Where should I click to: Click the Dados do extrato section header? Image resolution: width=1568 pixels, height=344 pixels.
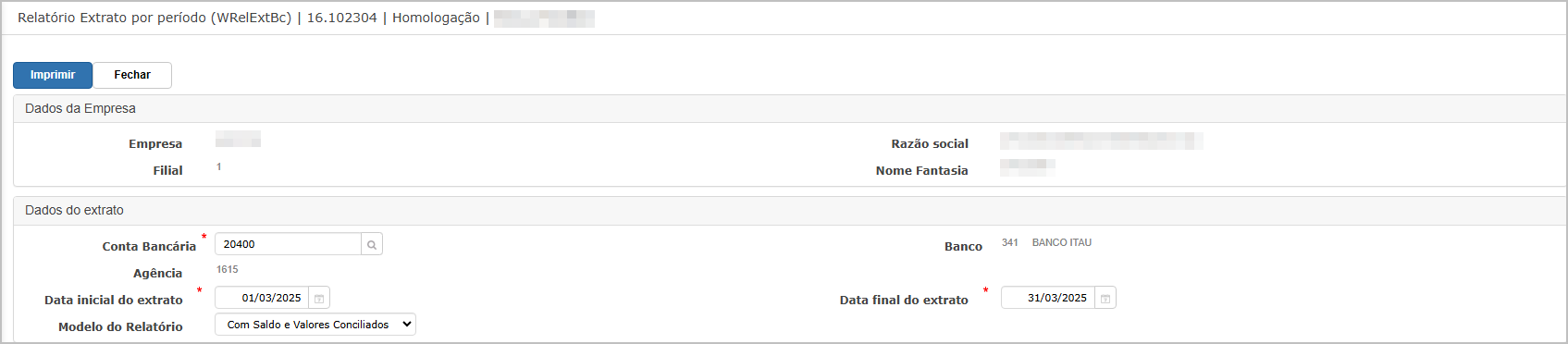point(74,210)
